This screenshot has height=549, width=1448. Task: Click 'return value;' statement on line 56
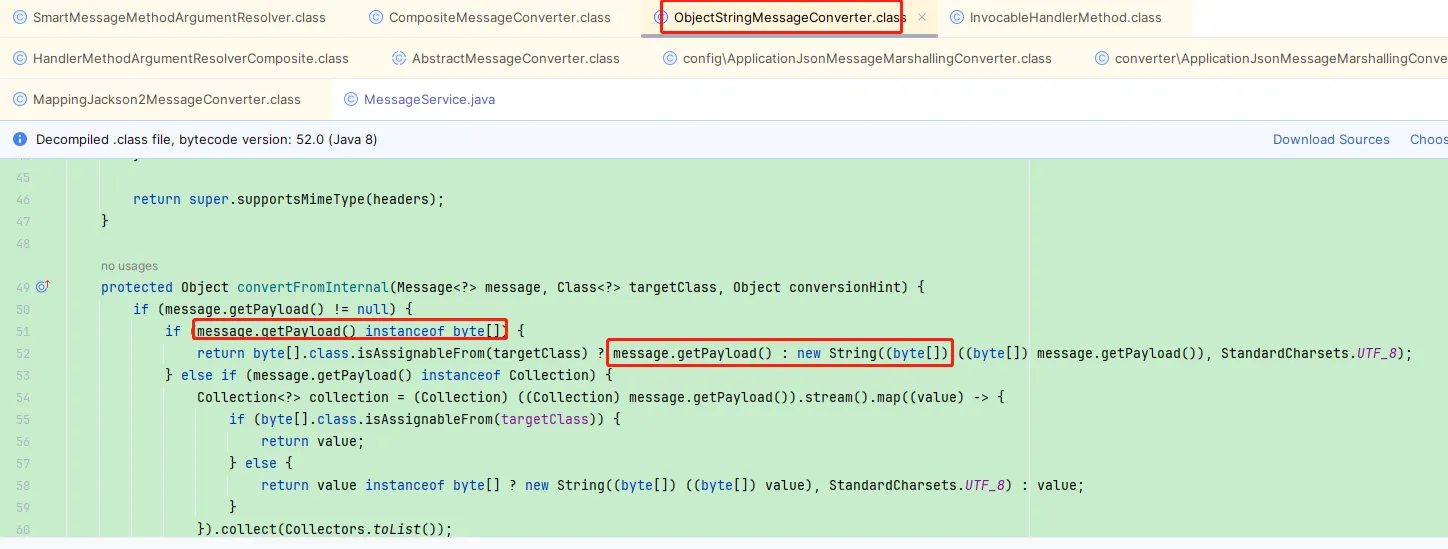point(313,441)
